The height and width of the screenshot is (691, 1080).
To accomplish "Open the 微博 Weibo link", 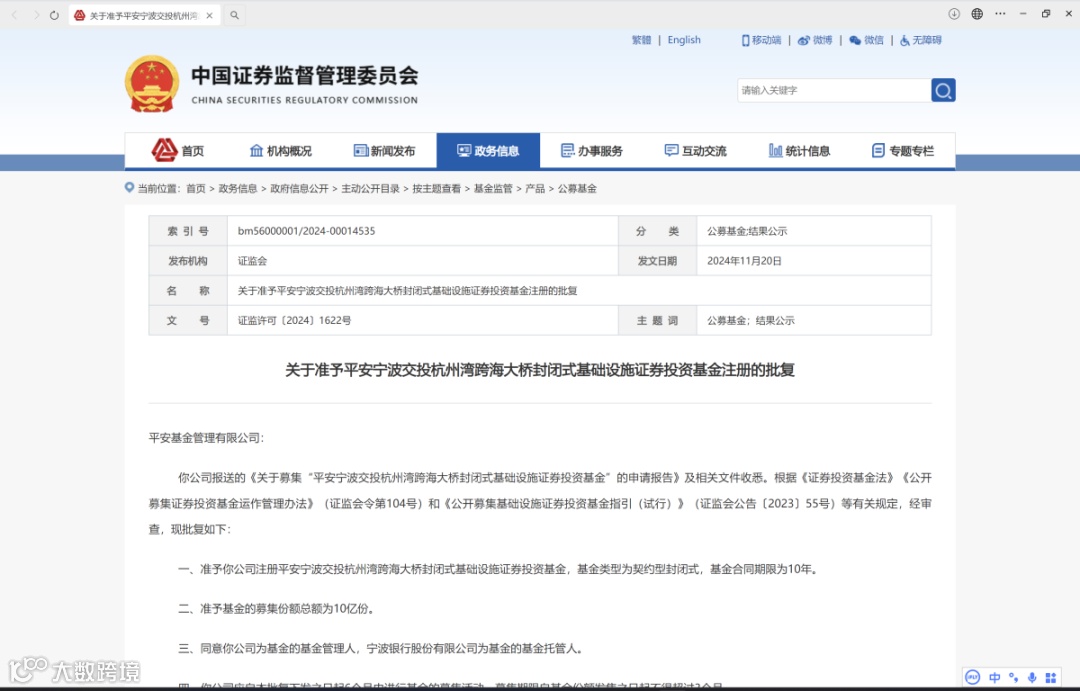I will (815, 40).
